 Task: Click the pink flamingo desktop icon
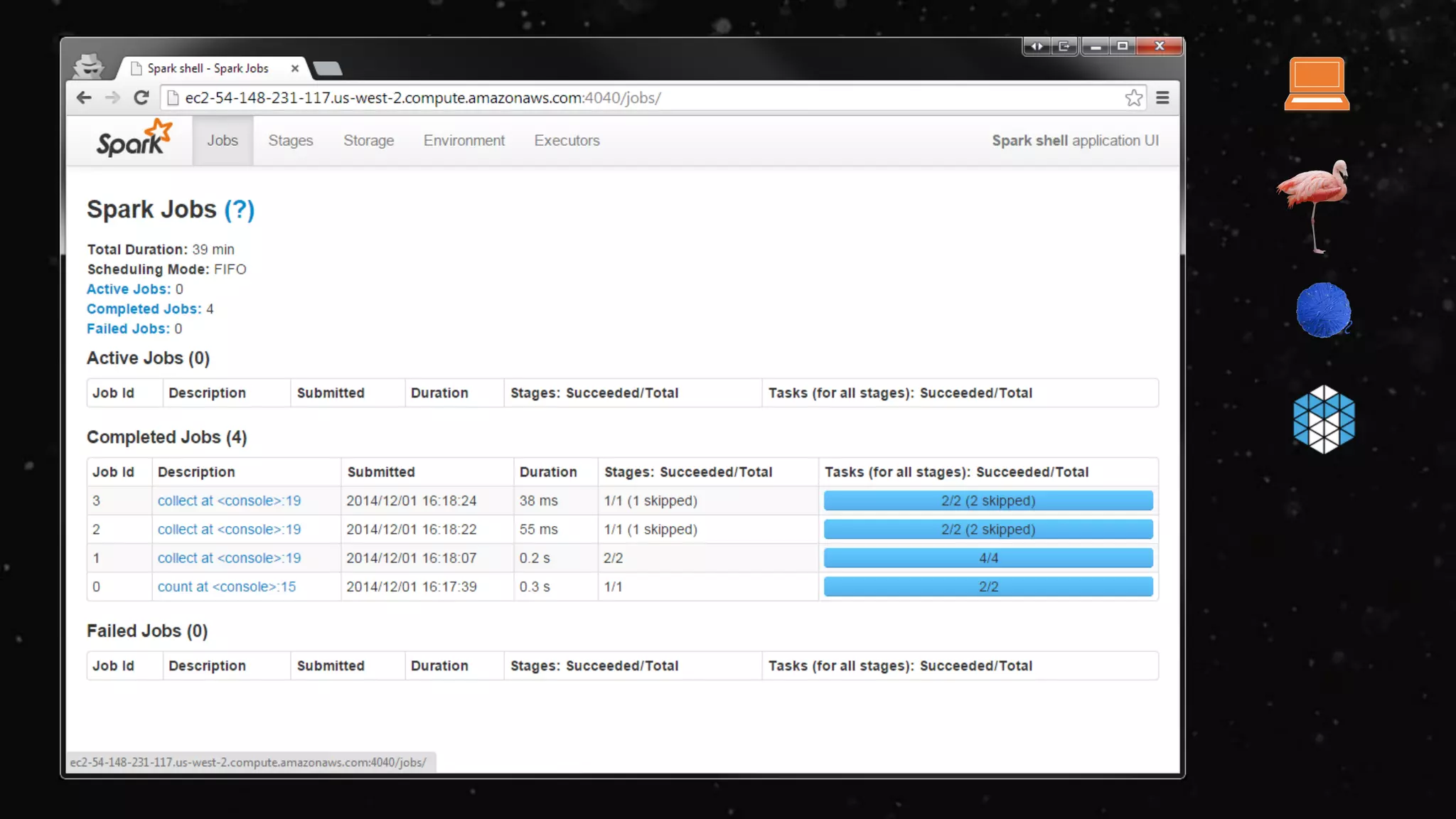pos(1314,205)
